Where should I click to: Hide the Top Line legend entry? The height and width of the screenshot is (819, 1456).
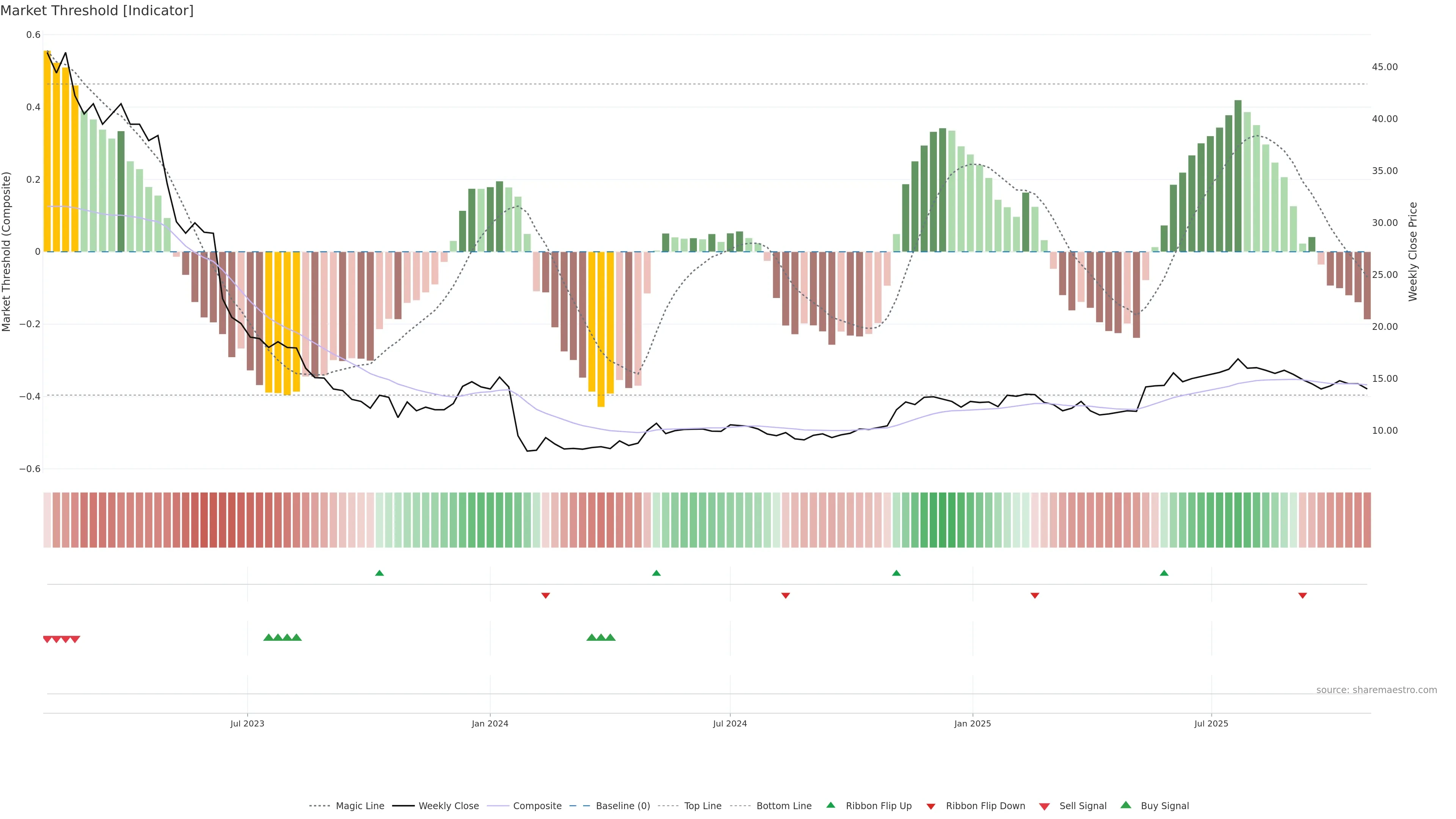point(703,806)
